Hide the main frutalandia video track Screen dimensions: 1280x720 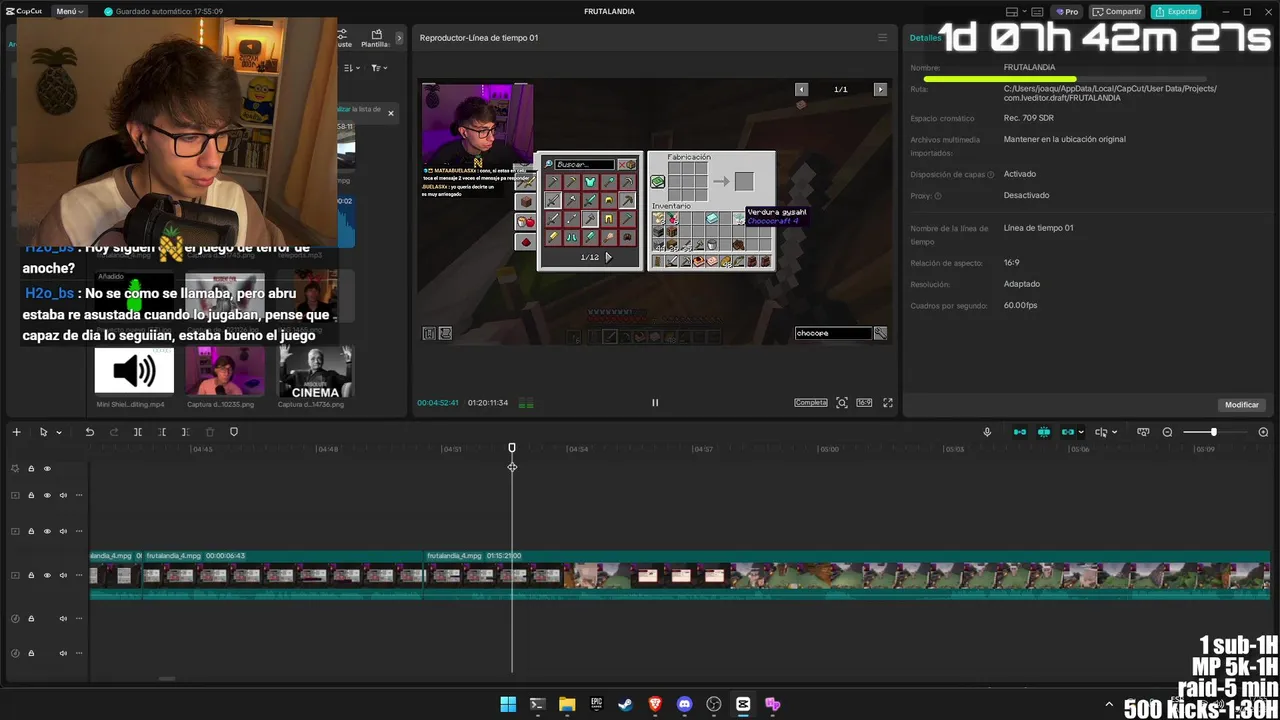(x=47, y=575)
